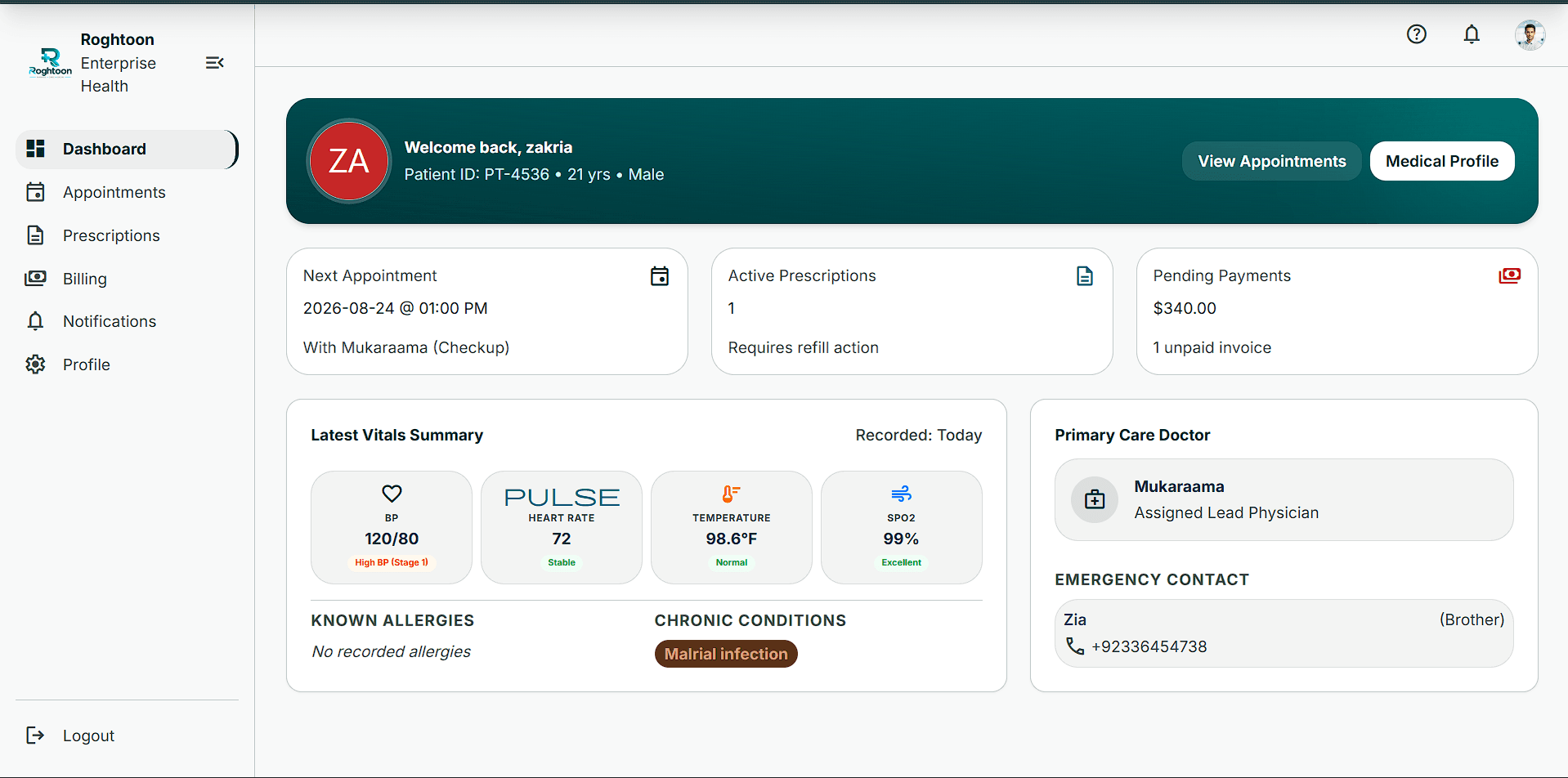Click the phone icon next to +92336454738
This screenshot has height=778, width=1568.
[x=1075, y=646]
